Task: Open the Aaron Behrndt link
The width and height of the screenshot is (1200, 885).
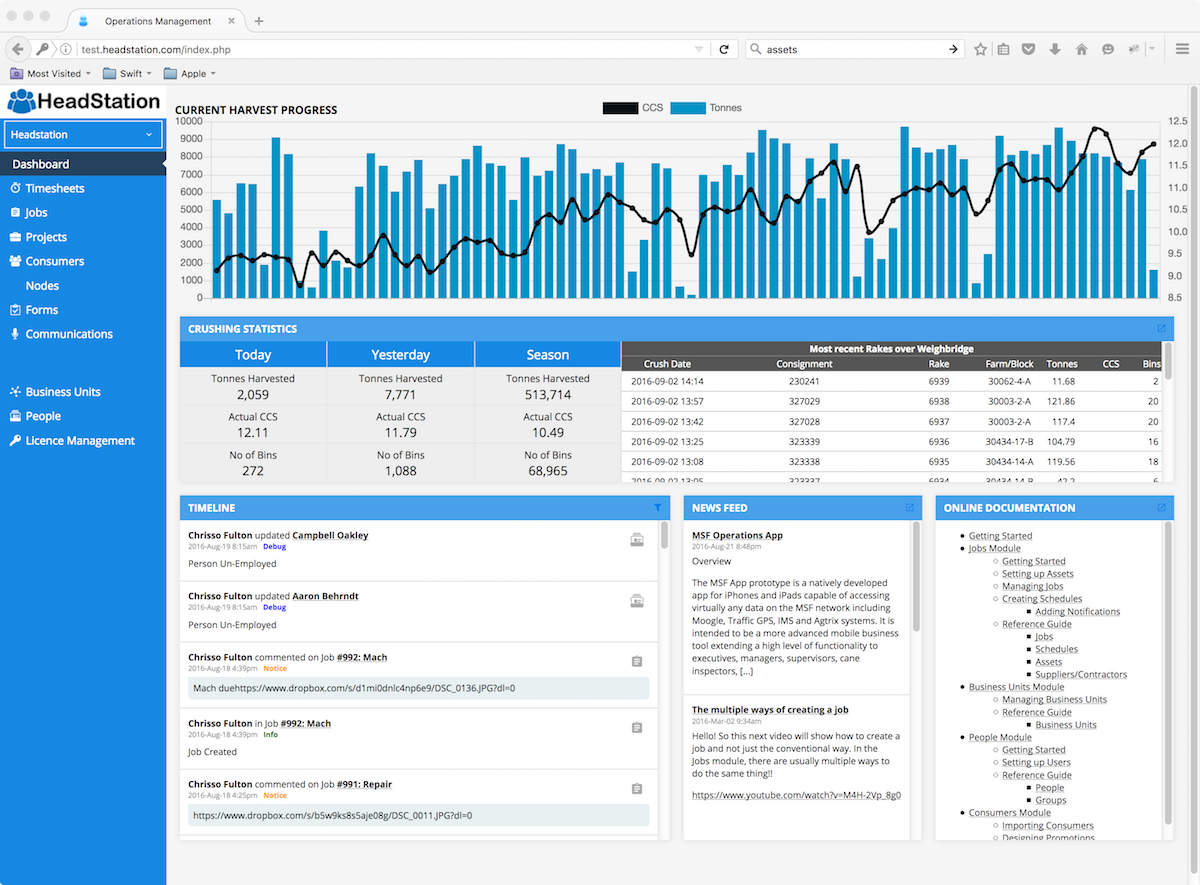Action: coord(325,596)
